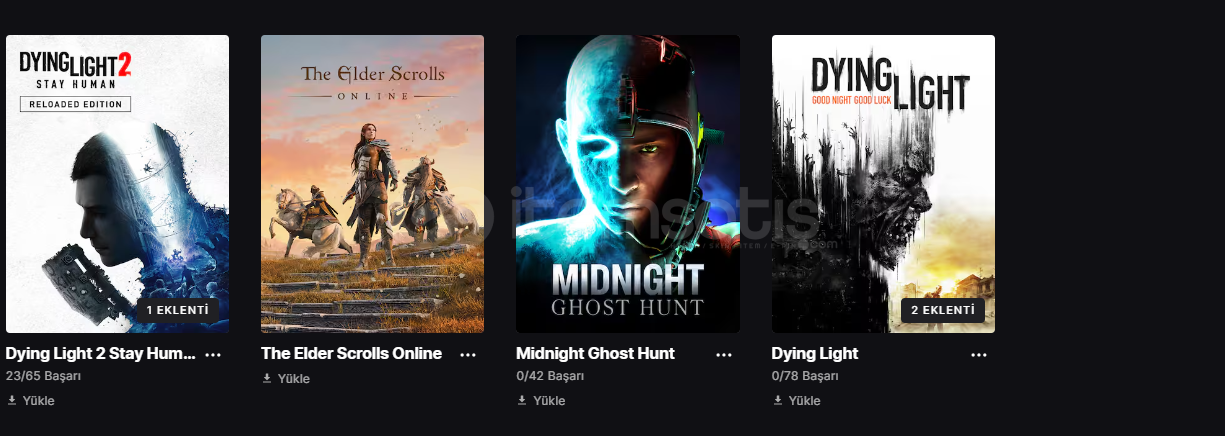
Task: Click download icon under Midnight Ghost Hunt
Action: point(522,400)
